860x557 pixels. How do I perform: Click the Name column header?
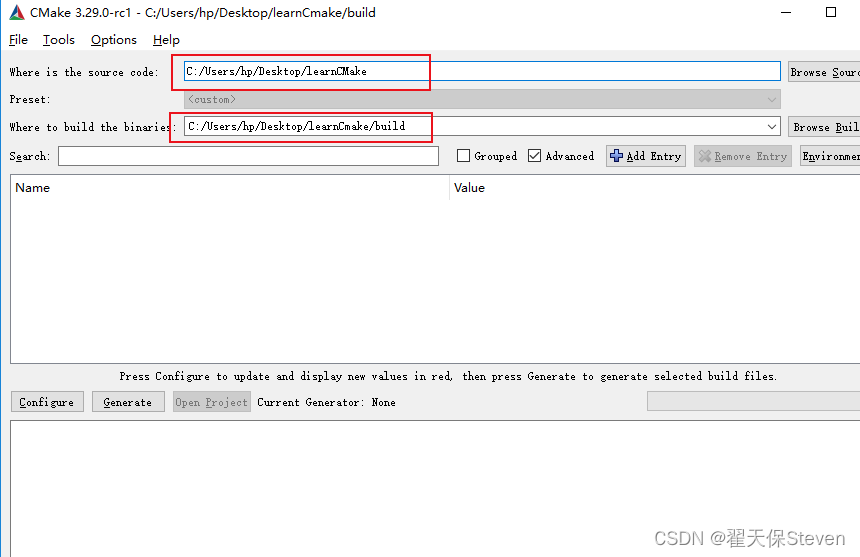(230, 187)
